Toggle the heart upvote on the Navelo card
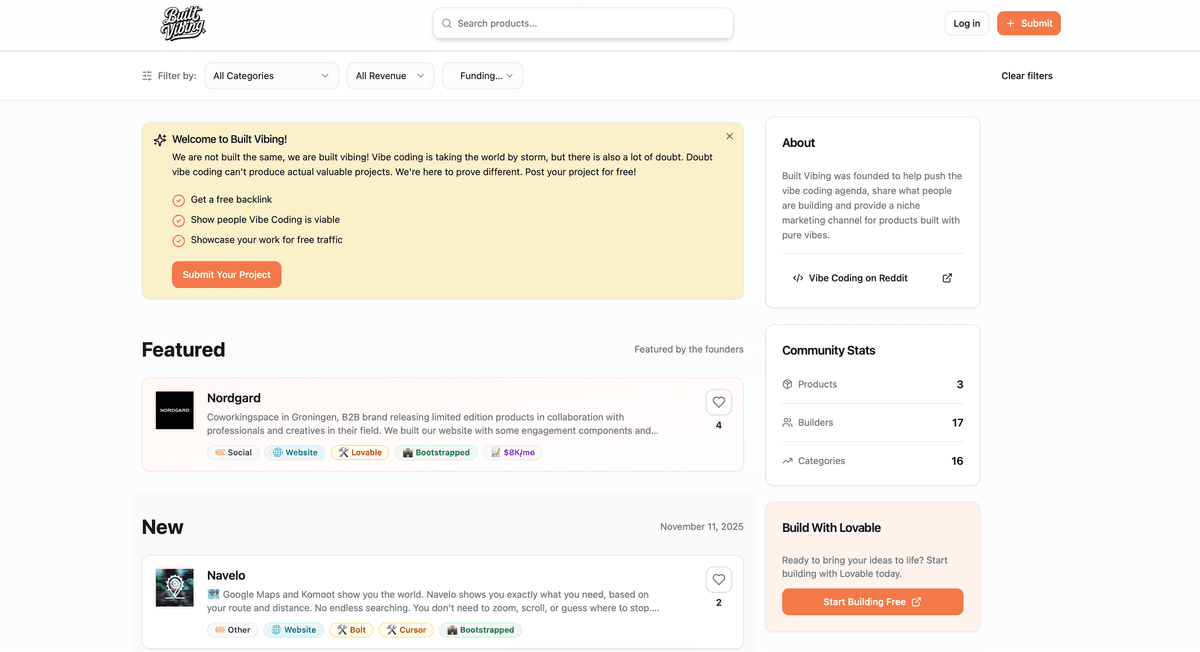This screenshot has height=652, width=1200. (718, 578)
